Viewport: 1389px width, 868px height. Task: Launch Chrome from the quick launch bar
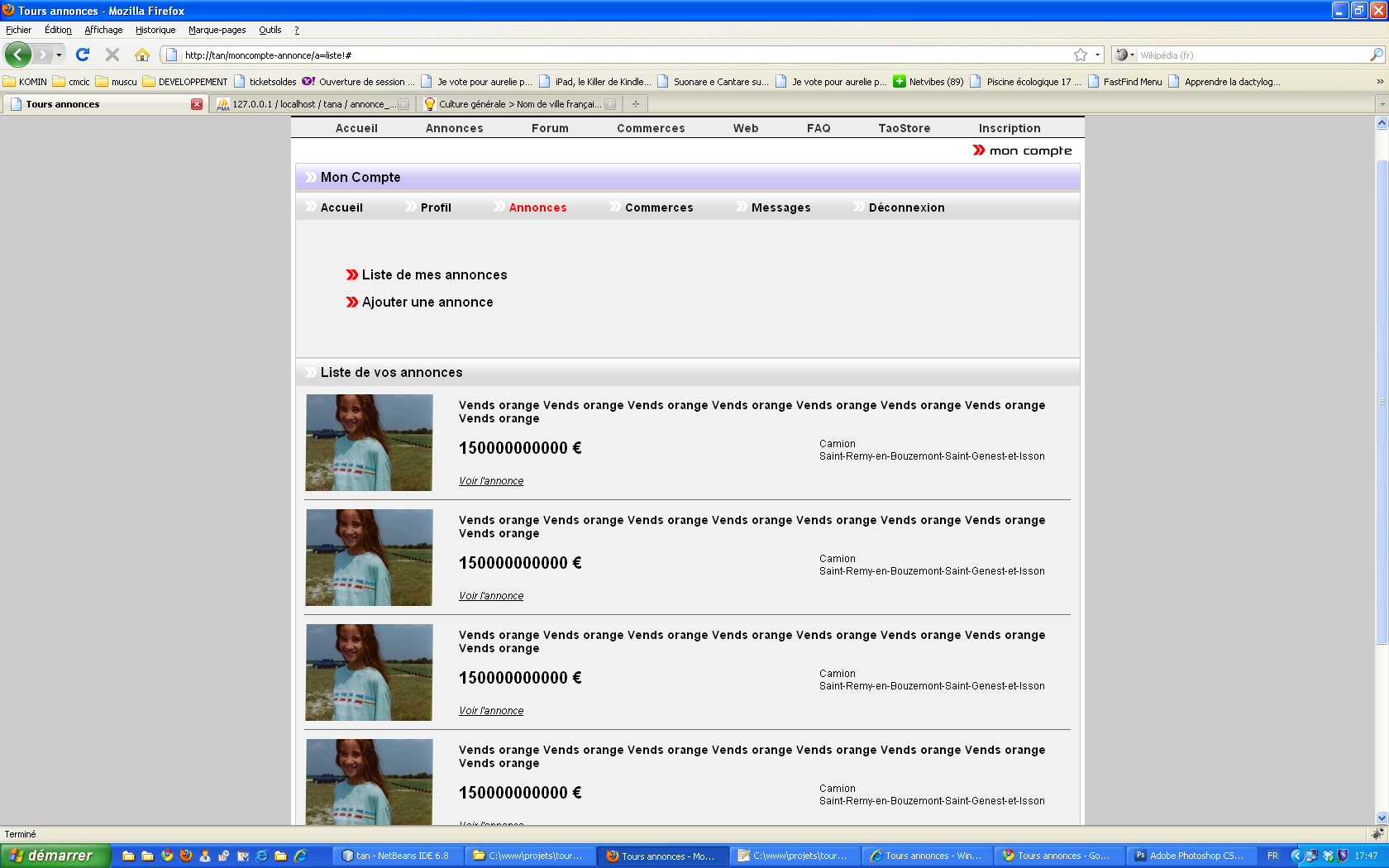(167, 856)
